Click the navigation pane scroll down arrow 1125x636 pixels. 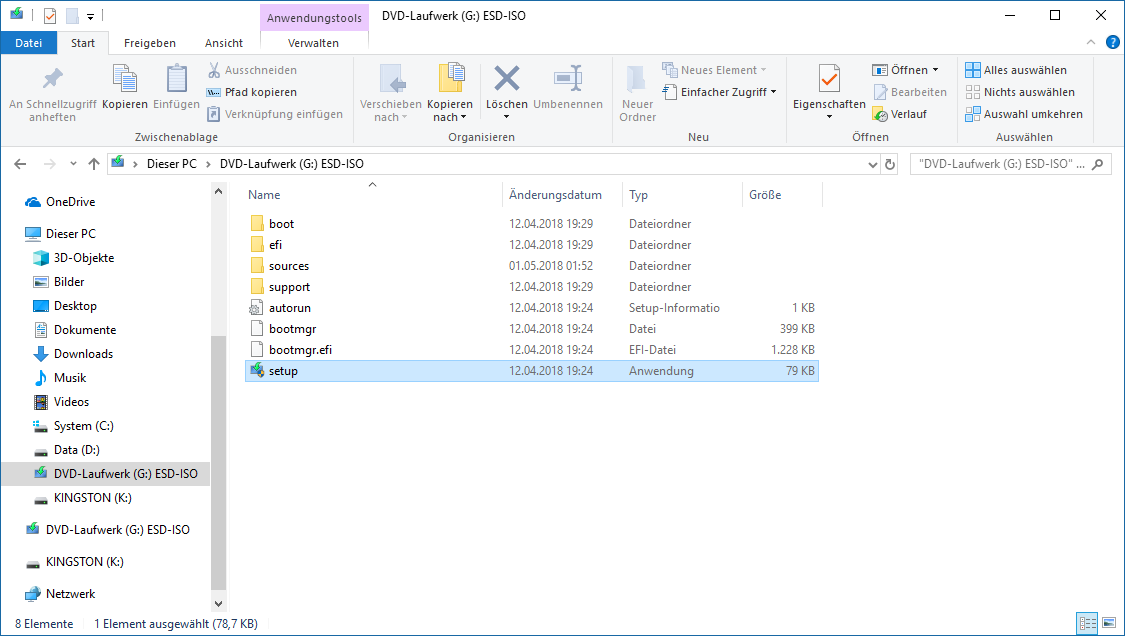218,604
